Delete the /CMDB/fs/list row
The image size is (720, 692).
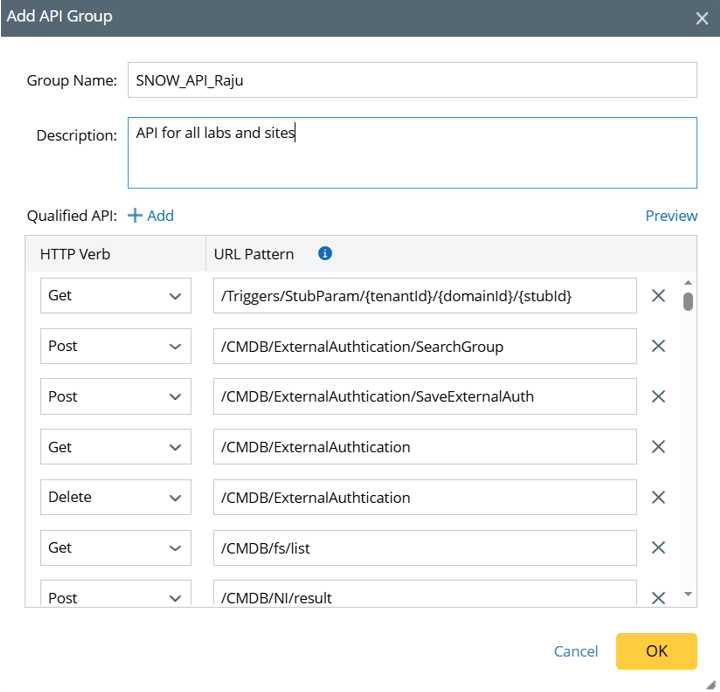(658, 547)
